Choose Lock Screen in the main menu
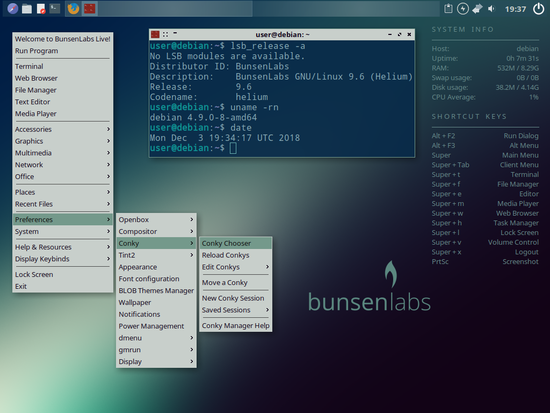The height and width of the screenshot is (413, 550). [62, 274]
